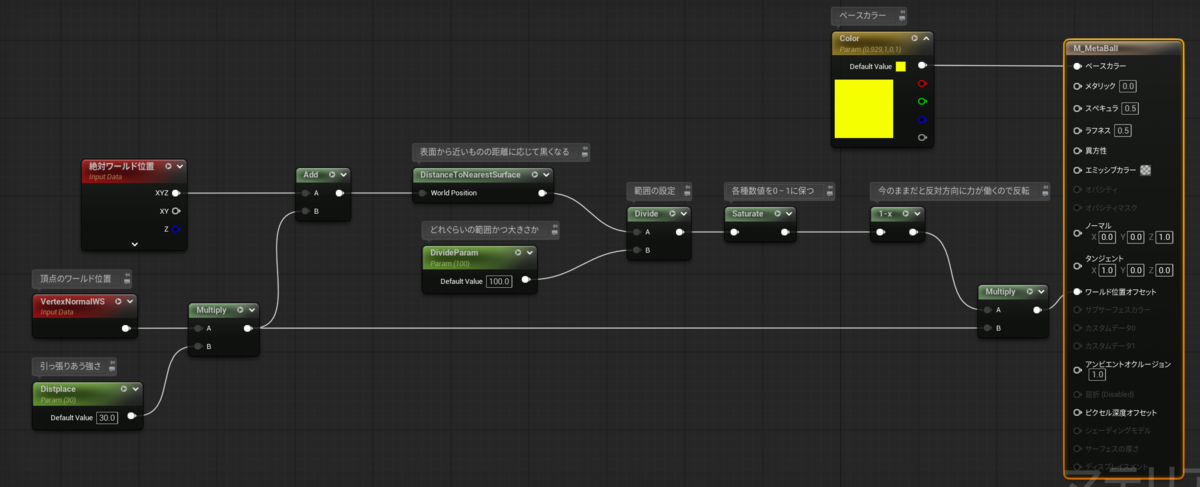The image size is (1200, 487).
Task: Click the World Position input pin
Action: tap(422, 193)
